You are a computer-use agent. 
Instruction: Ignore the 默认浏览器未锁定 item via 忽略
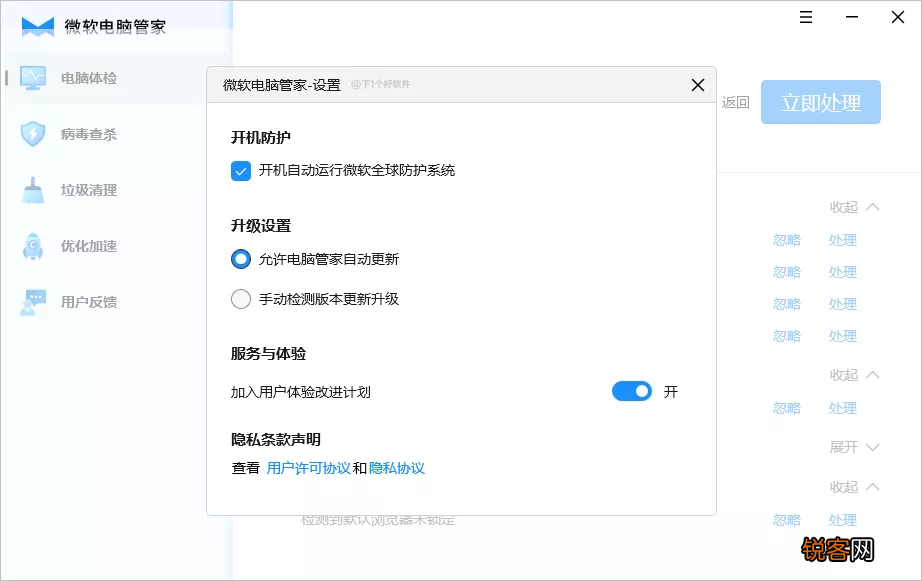pyautogui.click(x=786, y=519)
